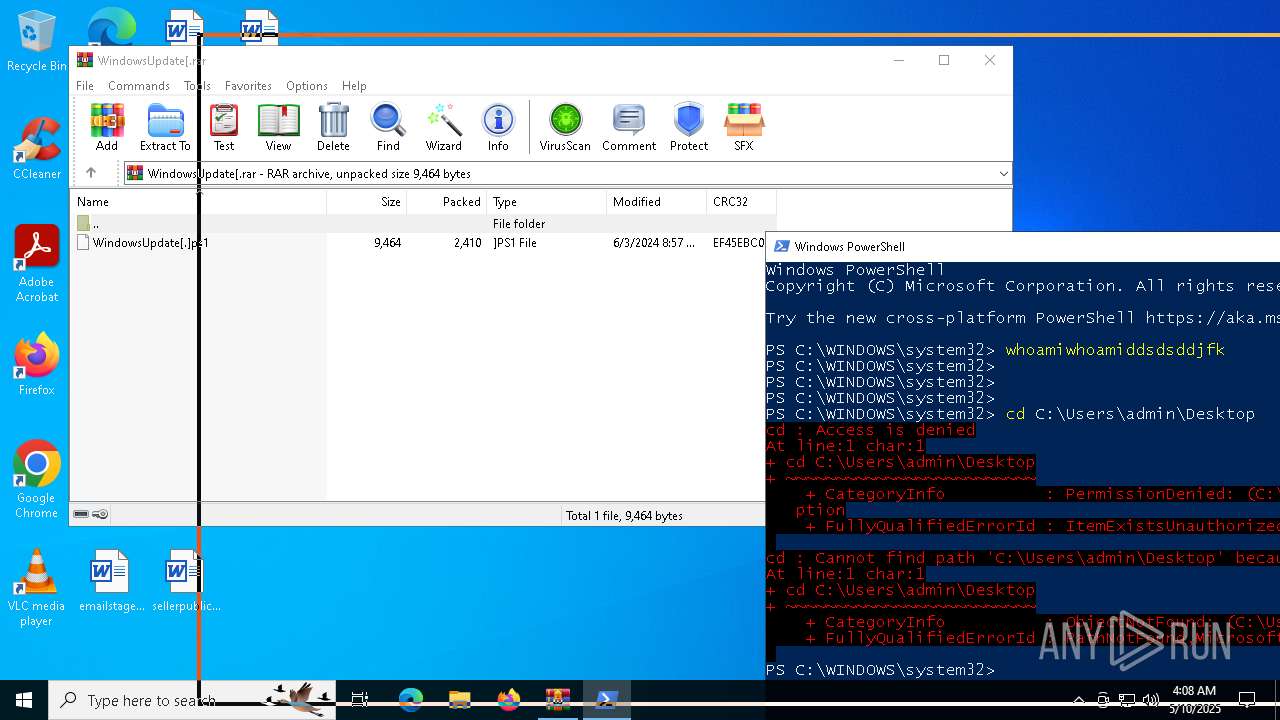Click the Protect shield icon
The width and height of the screenshot is (1280, 720).
[x=689, y=127]
